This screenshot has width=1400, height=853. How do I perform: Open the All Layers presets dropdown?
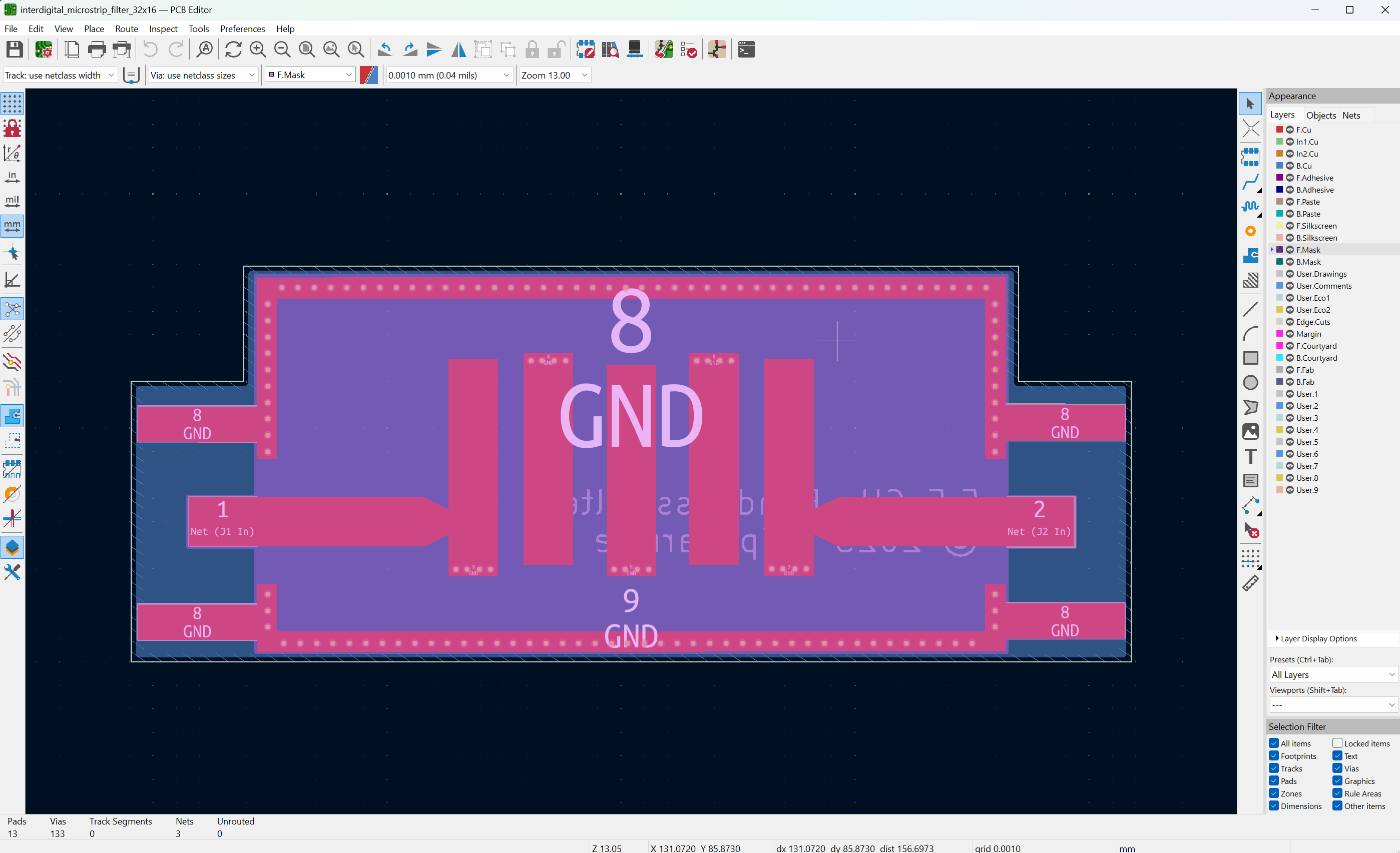coord(1333,675)
